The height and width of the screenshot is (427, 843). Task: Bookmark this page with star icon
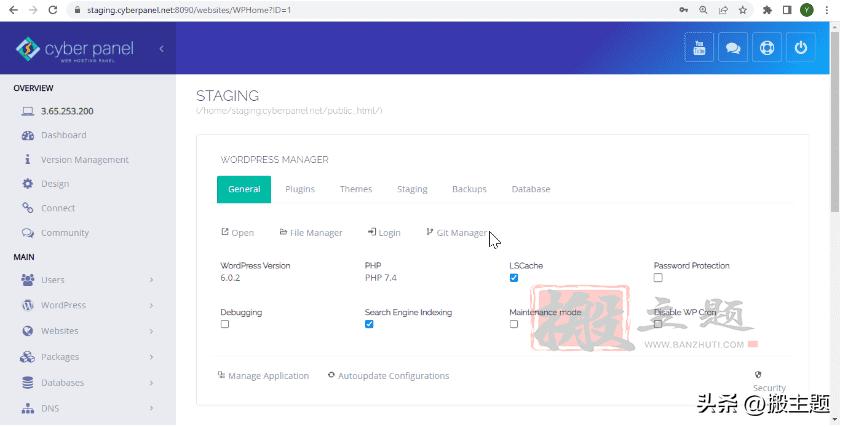[x=742, y=10]
